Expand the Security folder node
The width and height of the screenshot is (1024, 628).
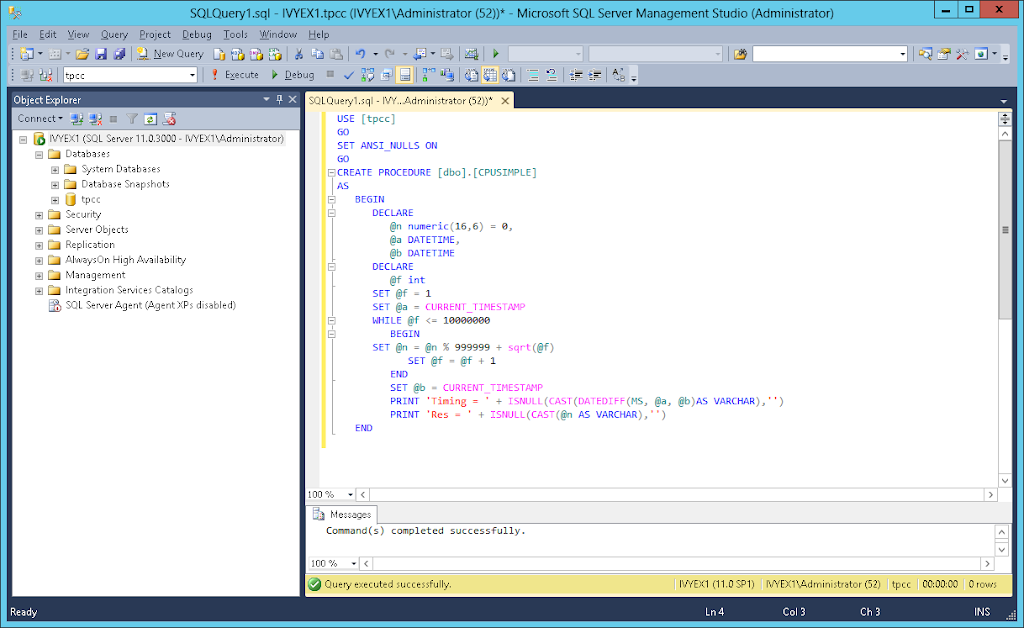pos(39,215)
